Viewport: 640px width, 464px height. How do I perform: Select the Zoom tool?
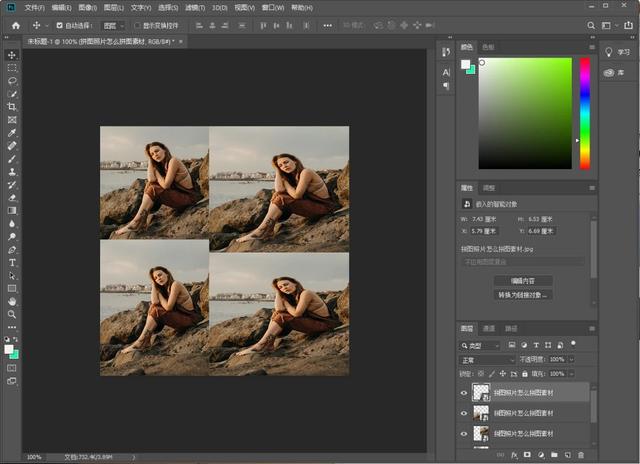(x=12, y=314)
